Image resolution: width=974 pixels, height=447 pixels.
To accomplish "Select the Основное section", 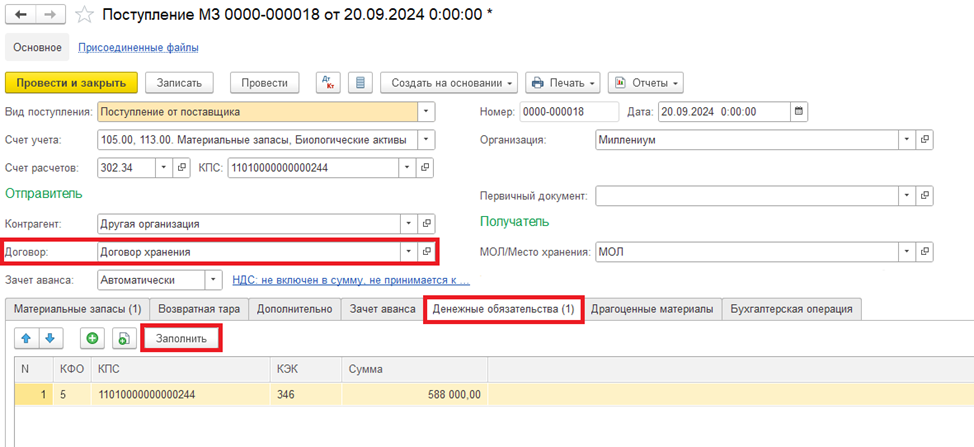I will click(37, 47).
